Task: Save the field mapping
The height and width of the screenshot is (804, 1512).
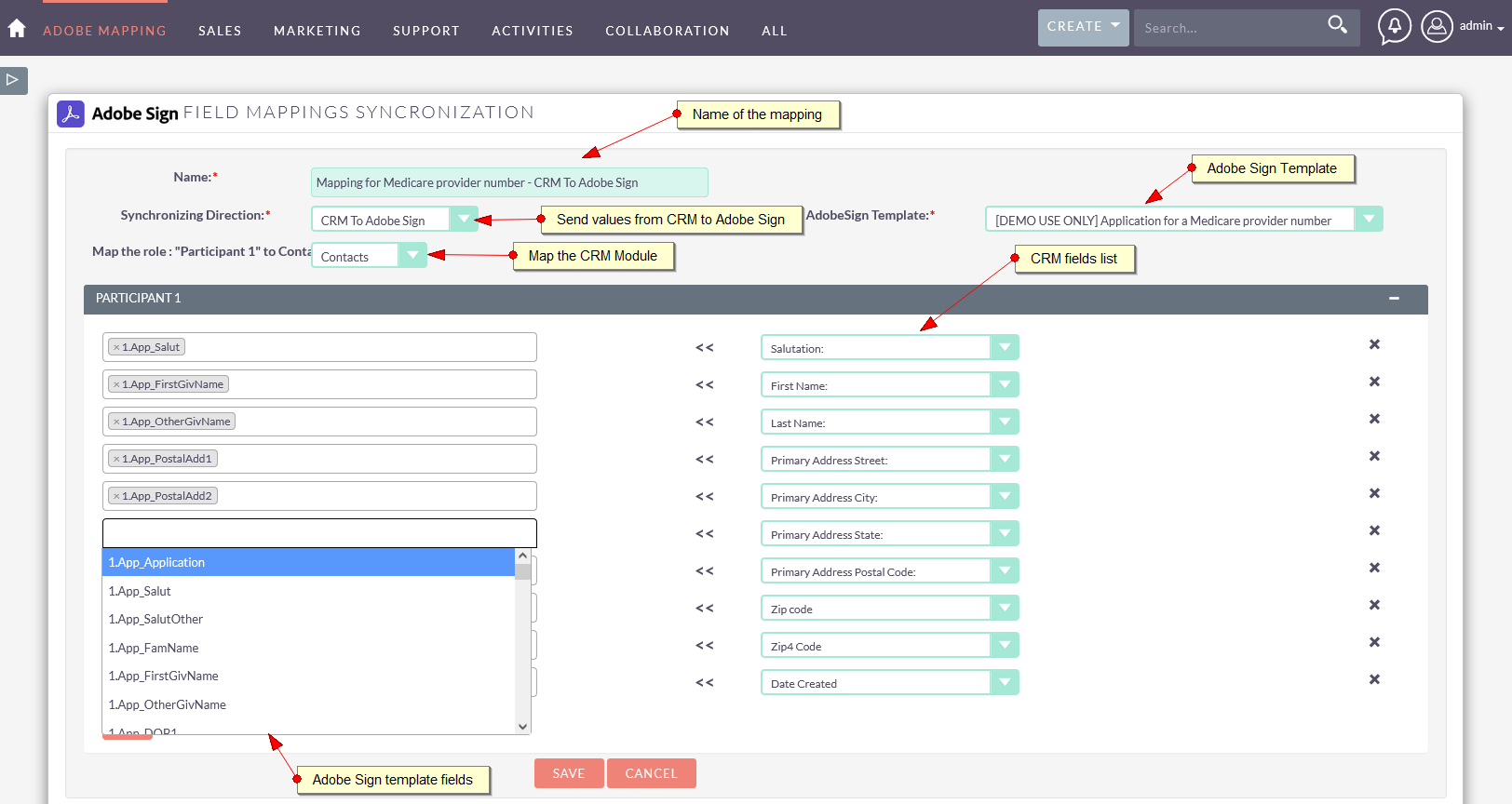Action: 569,773
